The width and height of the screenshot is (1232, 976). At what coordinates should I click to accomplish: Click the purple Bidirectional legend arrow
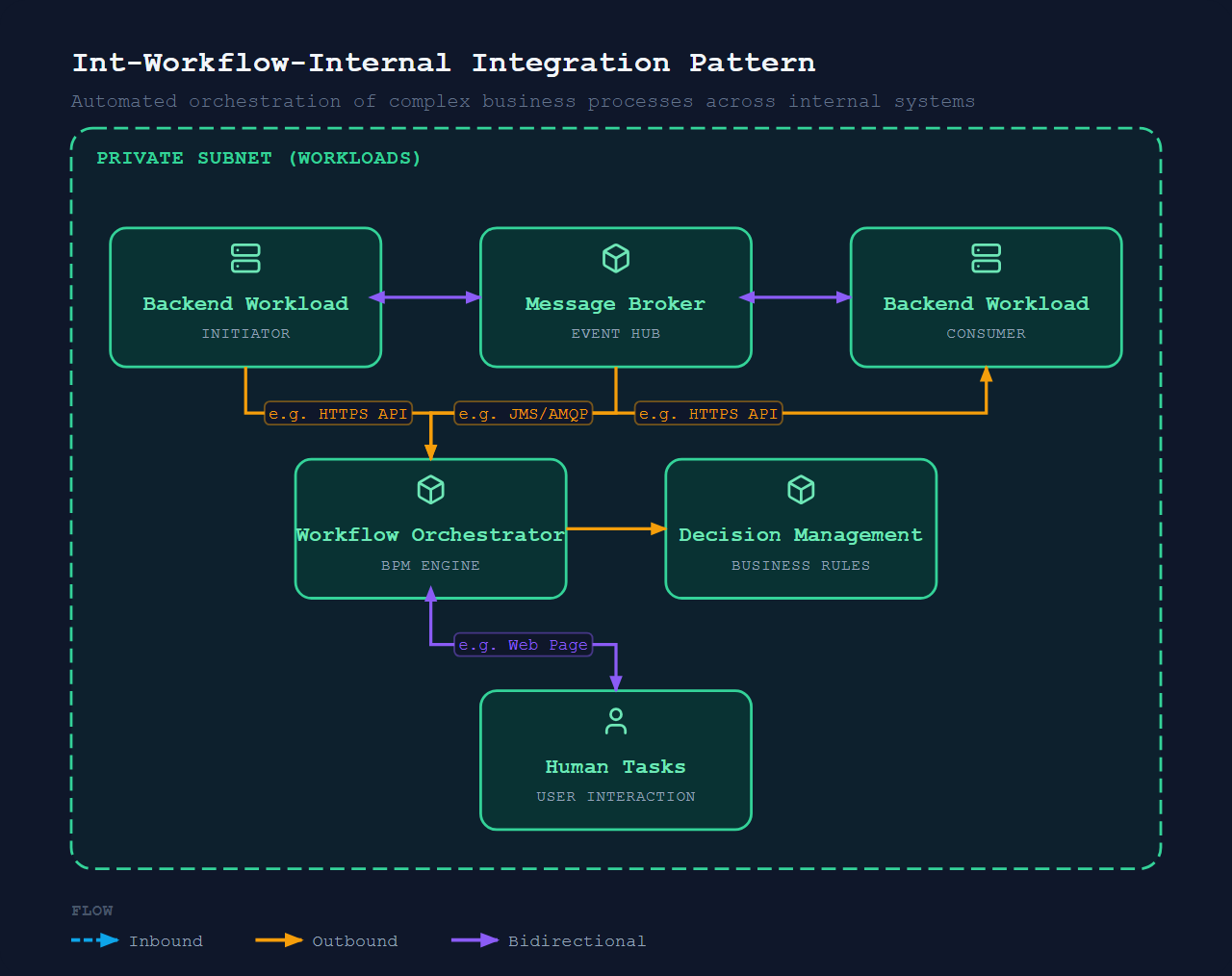pos(475,940)
